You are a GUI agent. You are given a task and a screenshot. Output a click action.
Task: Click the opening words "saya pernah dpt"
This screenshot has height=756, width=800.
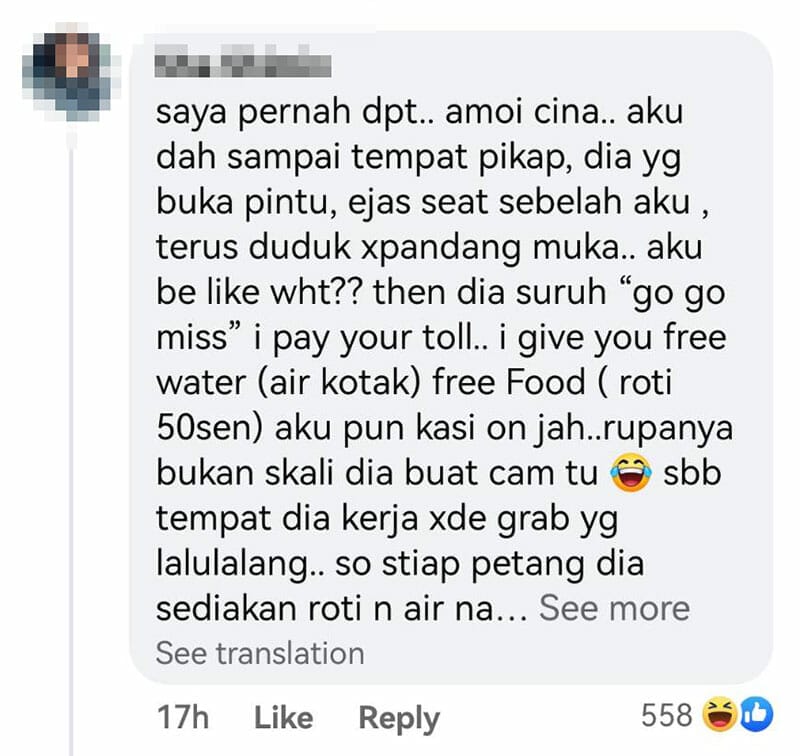(x=293, y=113)
